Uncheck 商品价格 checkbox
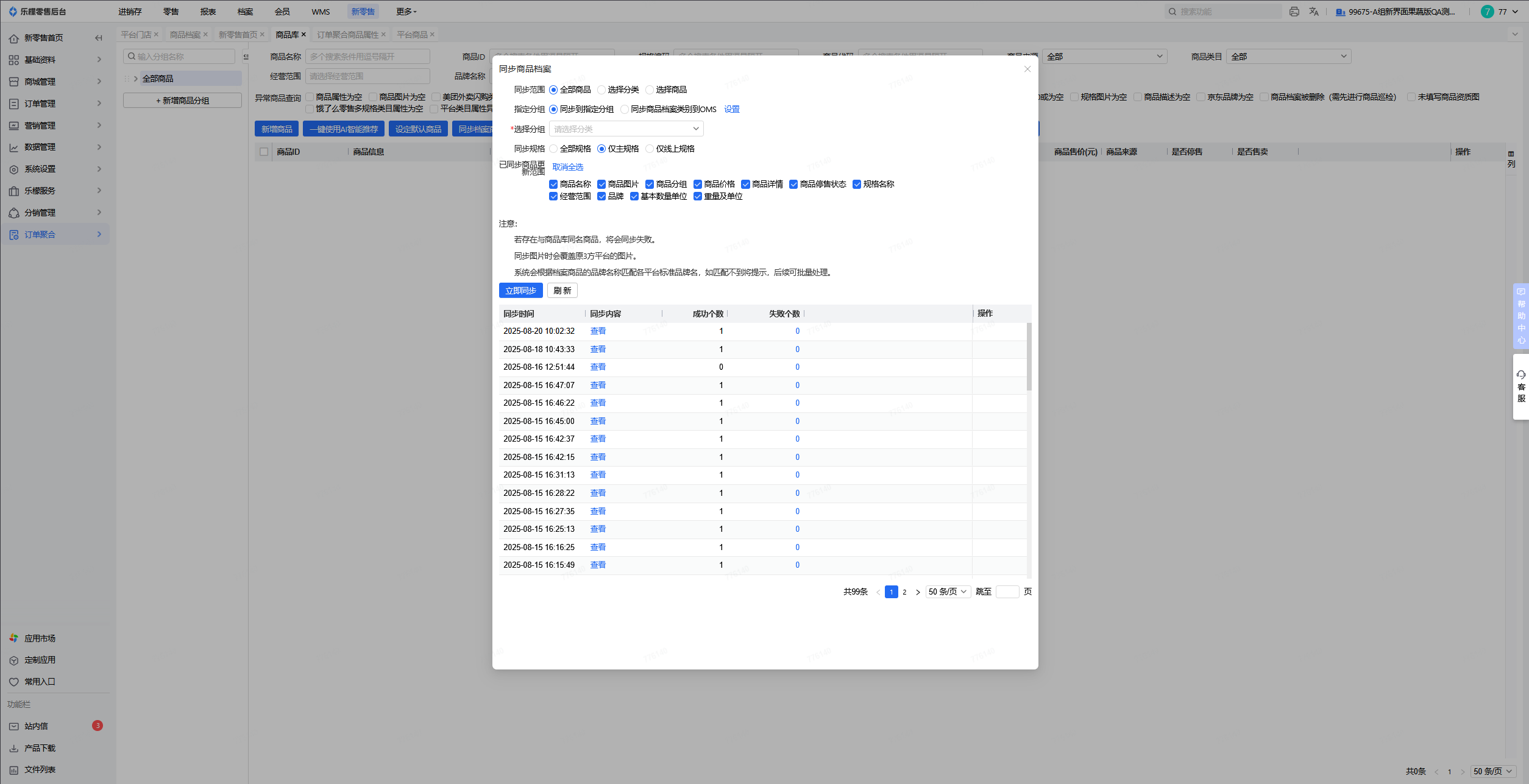This screenshot has width=1529, height=784. (698, 185)
